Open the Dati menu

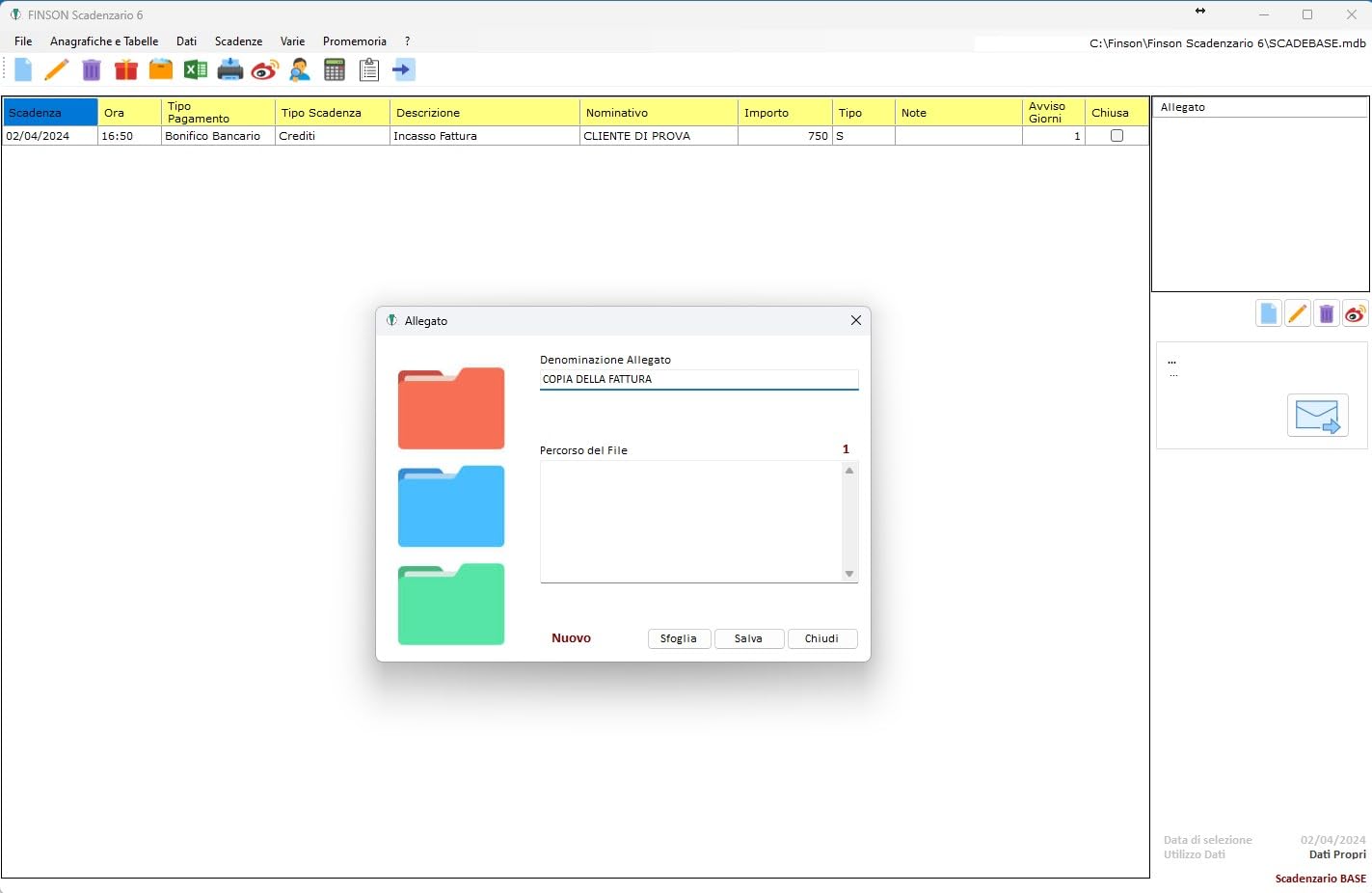(187, 41)
